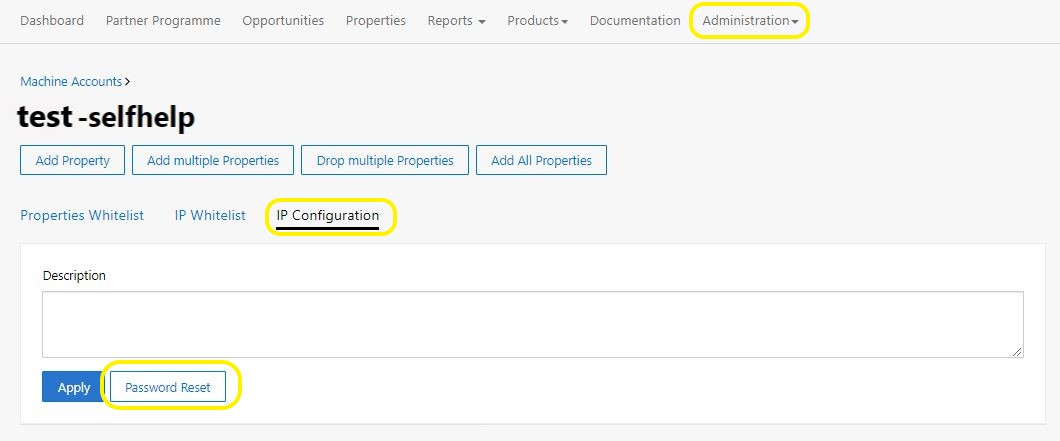Click Drop multiple Properties button

point(385,160)
